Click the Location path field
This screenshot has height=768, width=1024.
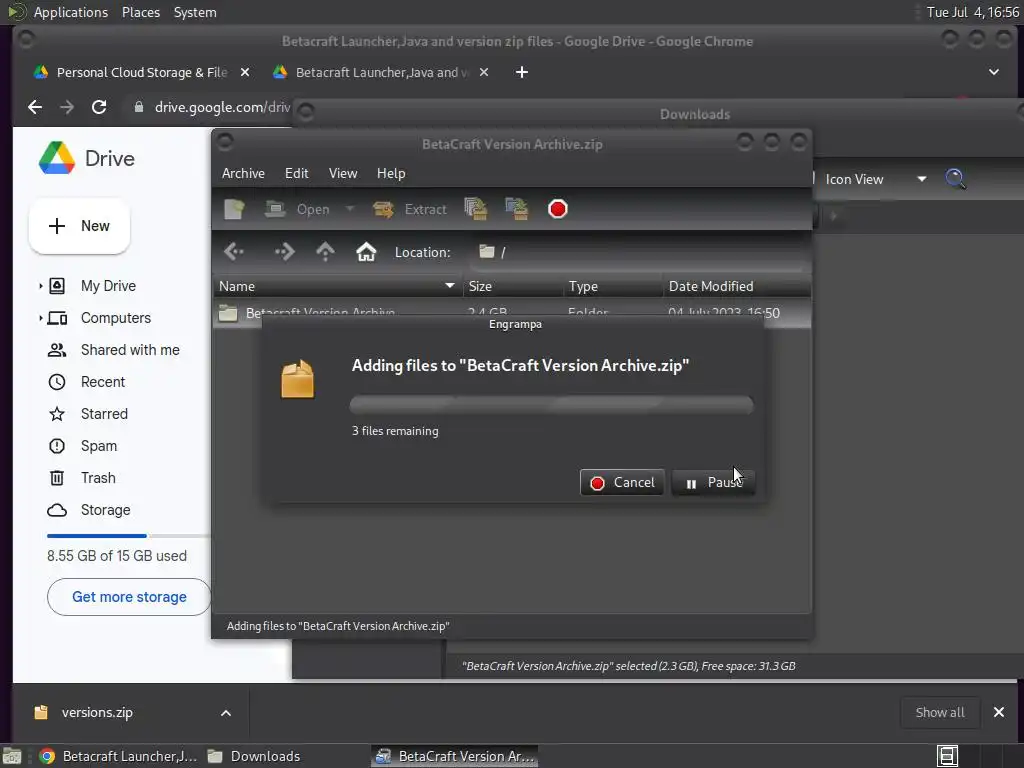pyautogui.click(x=638, y=253)
